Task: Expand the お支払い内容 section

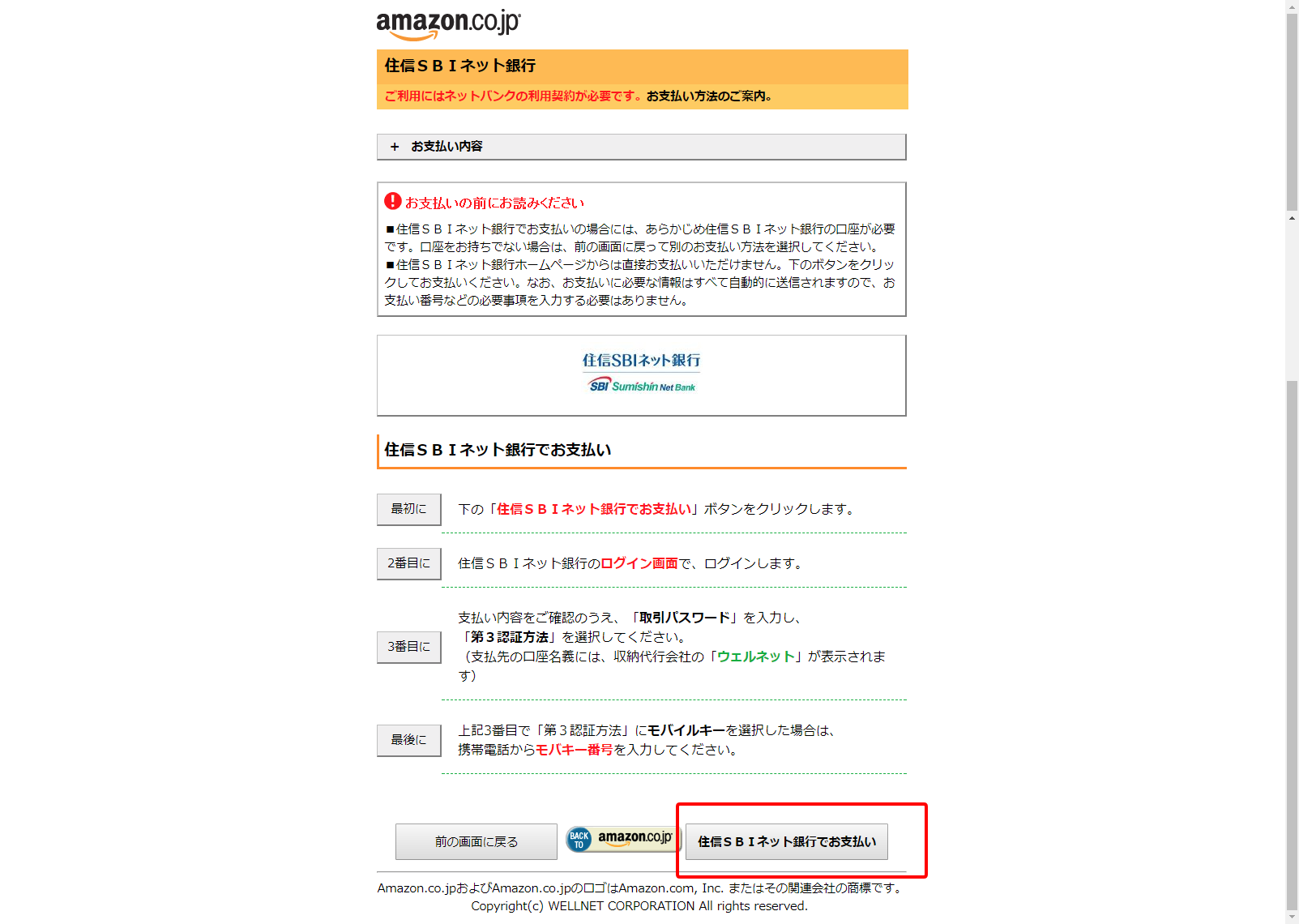Action: coord(641,147)
